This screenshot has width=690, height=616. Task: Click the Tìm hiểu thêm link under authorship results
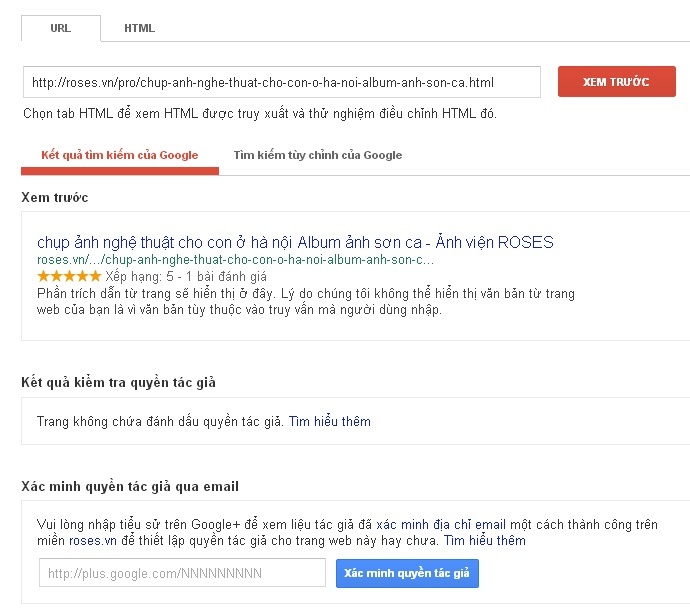[x=330, y=422]
